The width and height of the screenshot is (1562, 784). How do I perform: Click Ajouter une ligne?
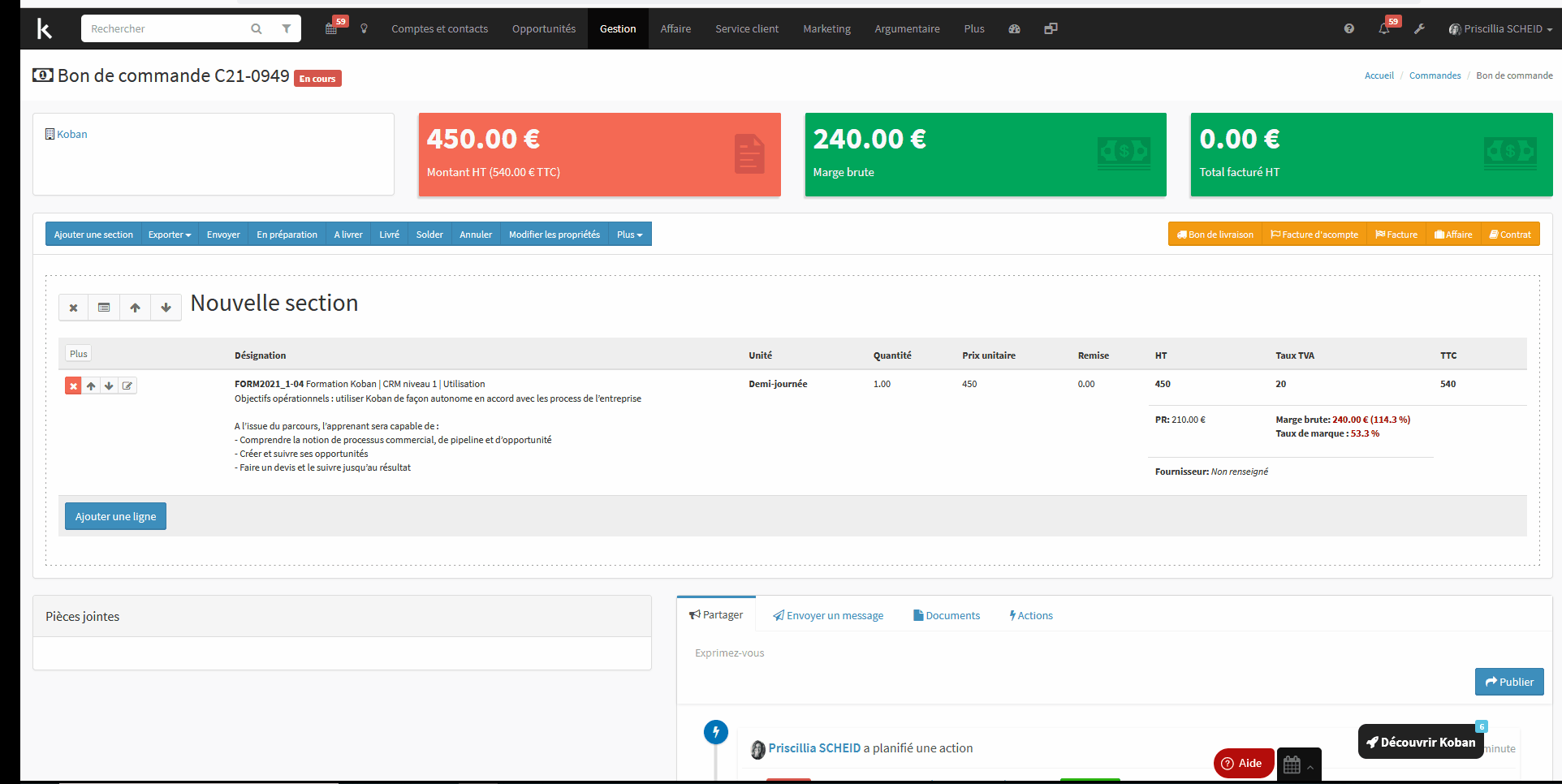click(115, 516)
